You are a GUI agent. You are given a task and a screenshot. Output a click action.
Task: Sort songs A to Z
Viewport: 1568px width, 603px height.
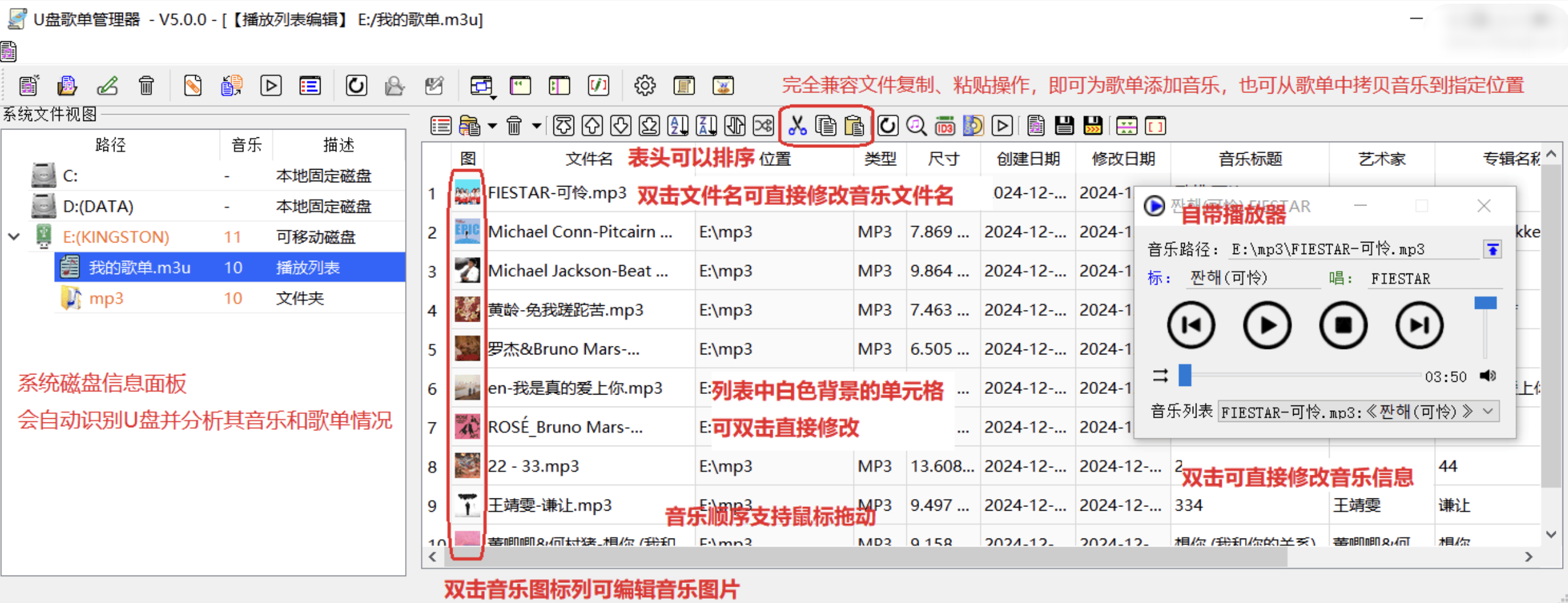pos(678,125)
